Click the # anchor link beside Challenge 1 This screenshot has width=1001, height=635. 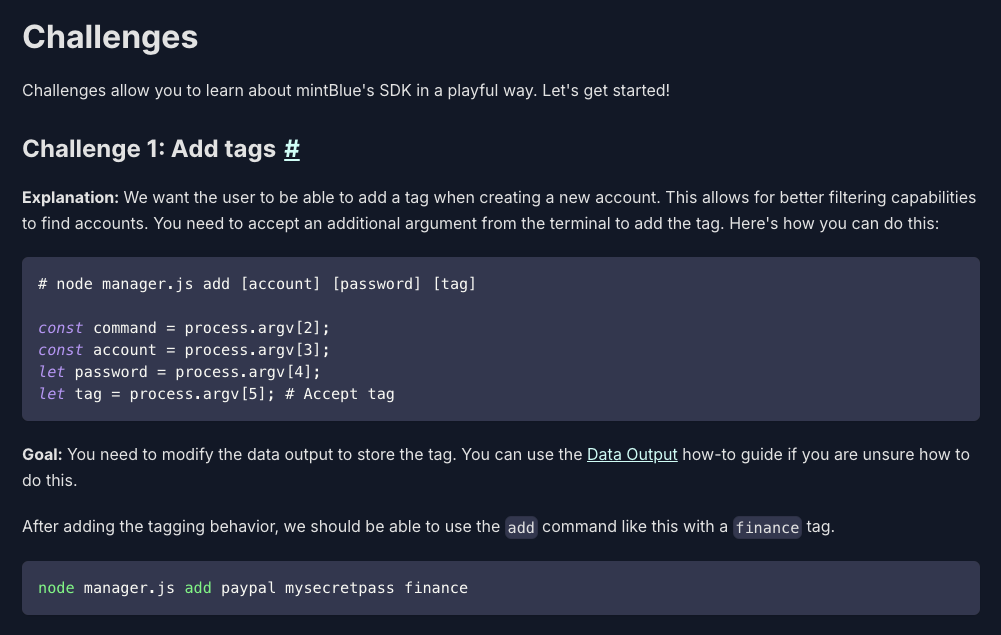(292, 149)
